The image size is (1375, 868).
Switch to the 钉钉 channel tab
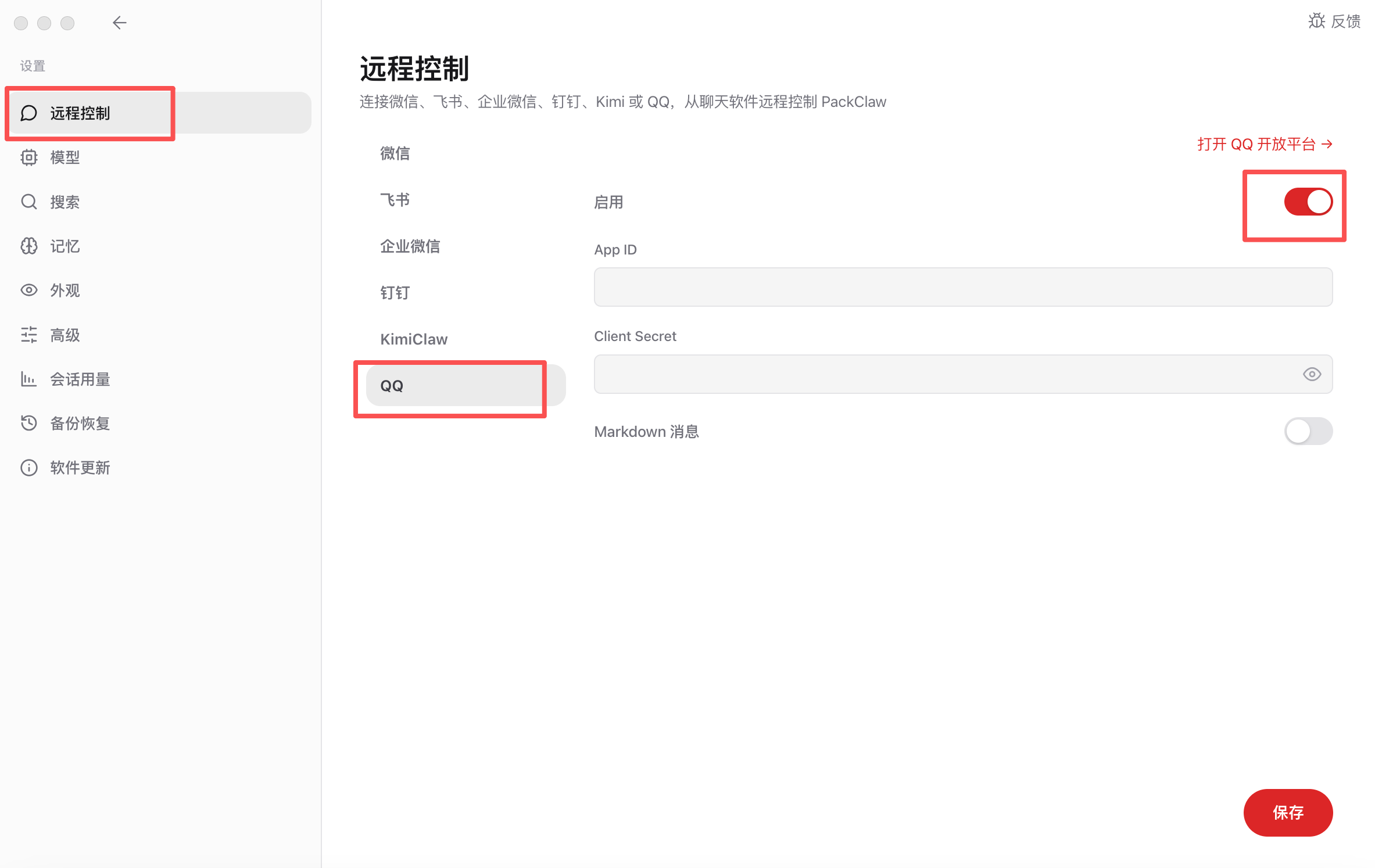coord(466,293)
